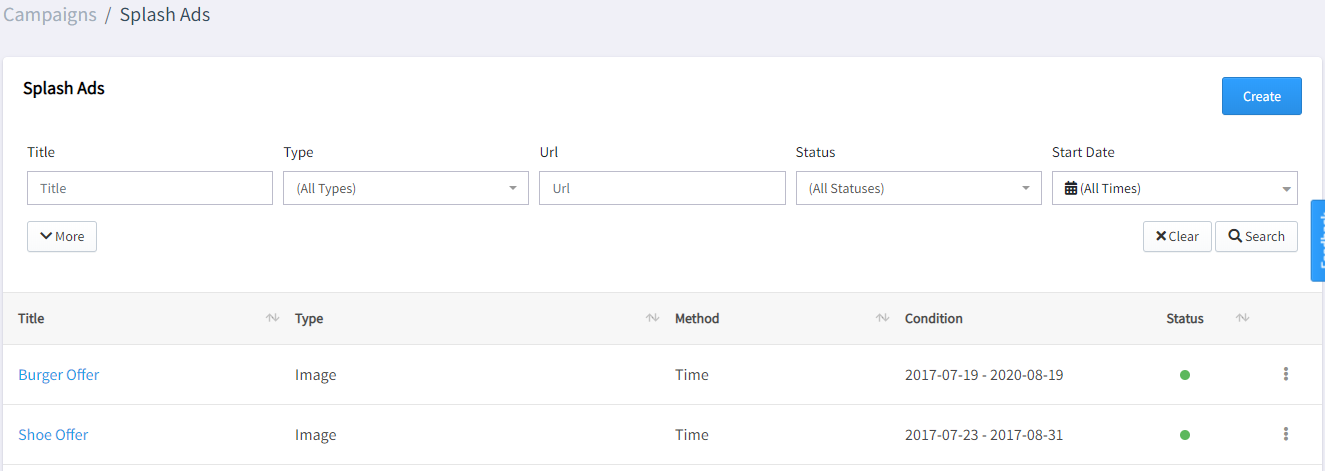Open Burger Offer row actions menu

coord(1285,374)
